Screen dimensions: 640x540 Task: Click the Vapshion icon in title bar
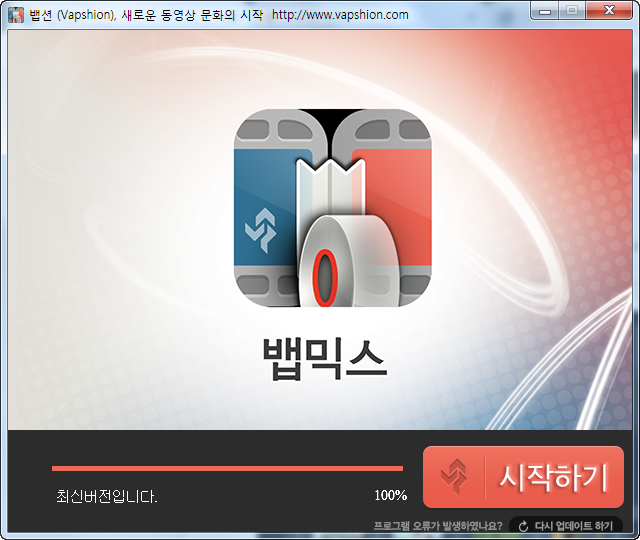click(x=16, y=15)
